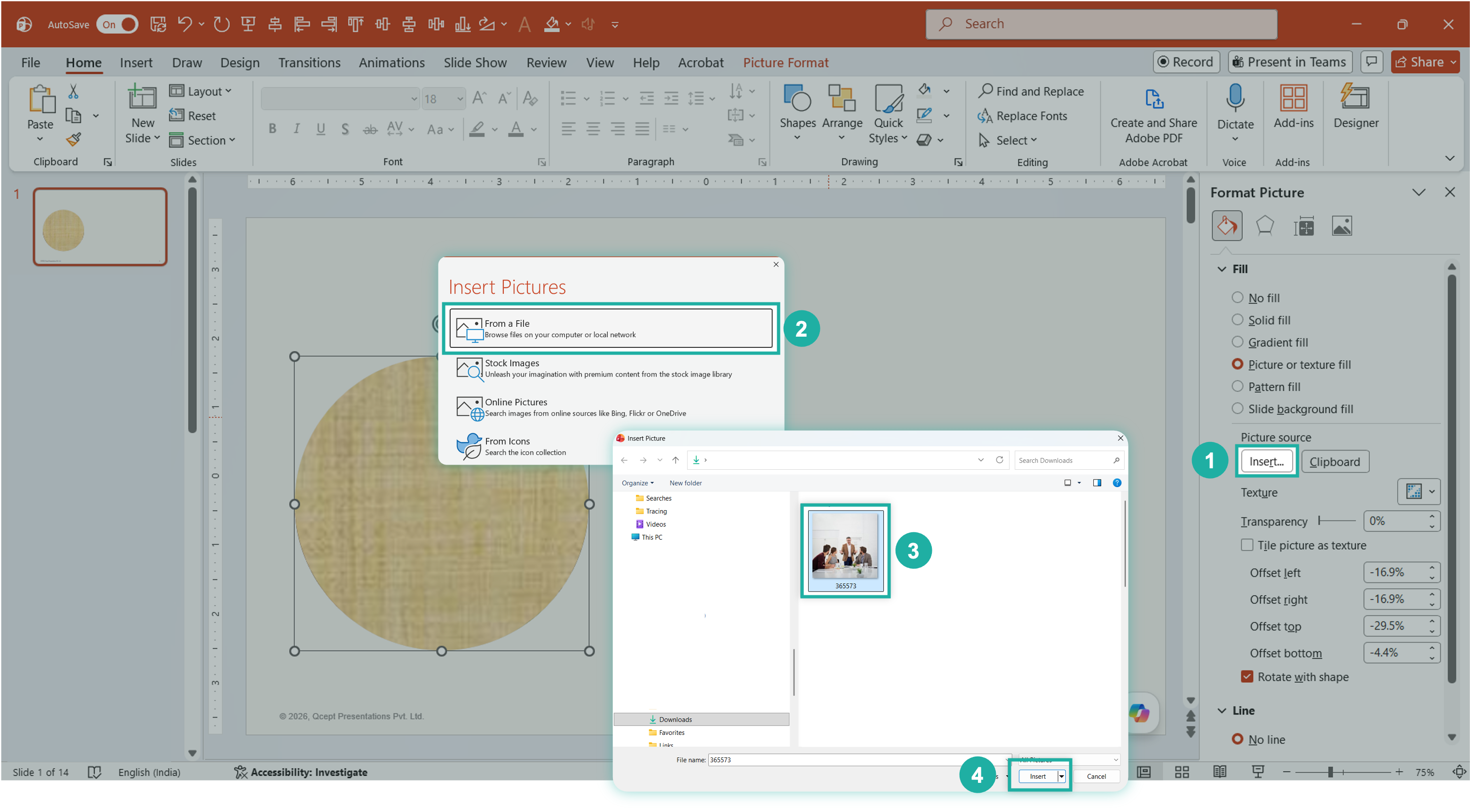Open the Add-ins icon
1470x812 pixels.
(1294, 107)
